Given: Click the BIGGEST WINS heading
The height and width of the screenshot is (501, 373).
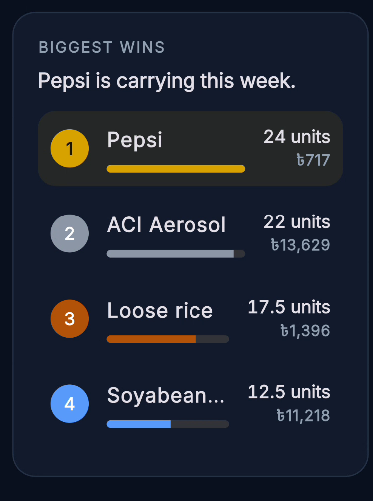Looking at the screenshot, I should tap(102, 47).
